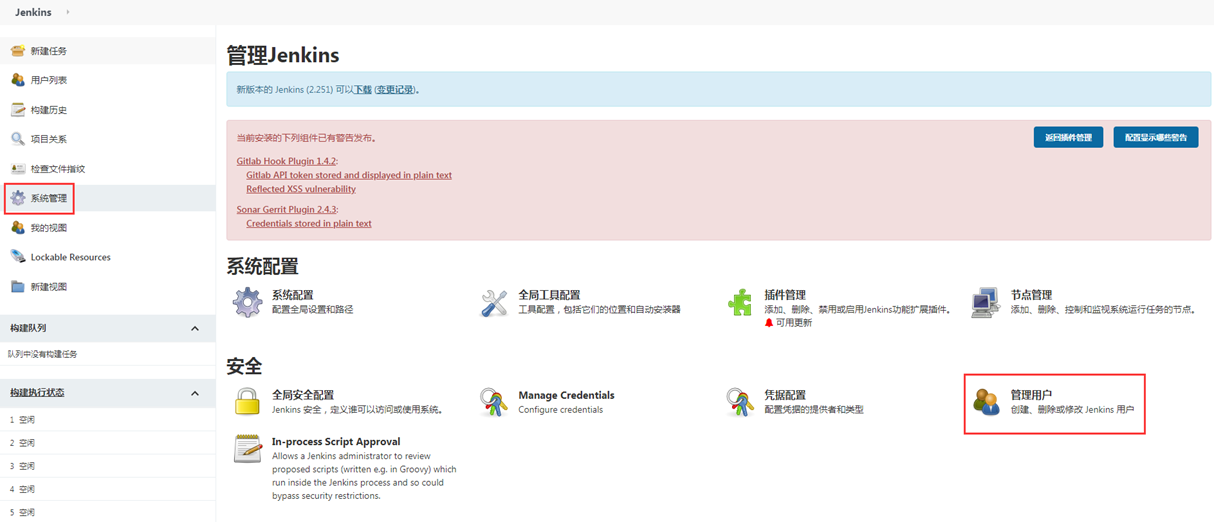Open the 插件管理 title link
The height and width of the screenshot is (522, 1214).
tap(785, 295)
